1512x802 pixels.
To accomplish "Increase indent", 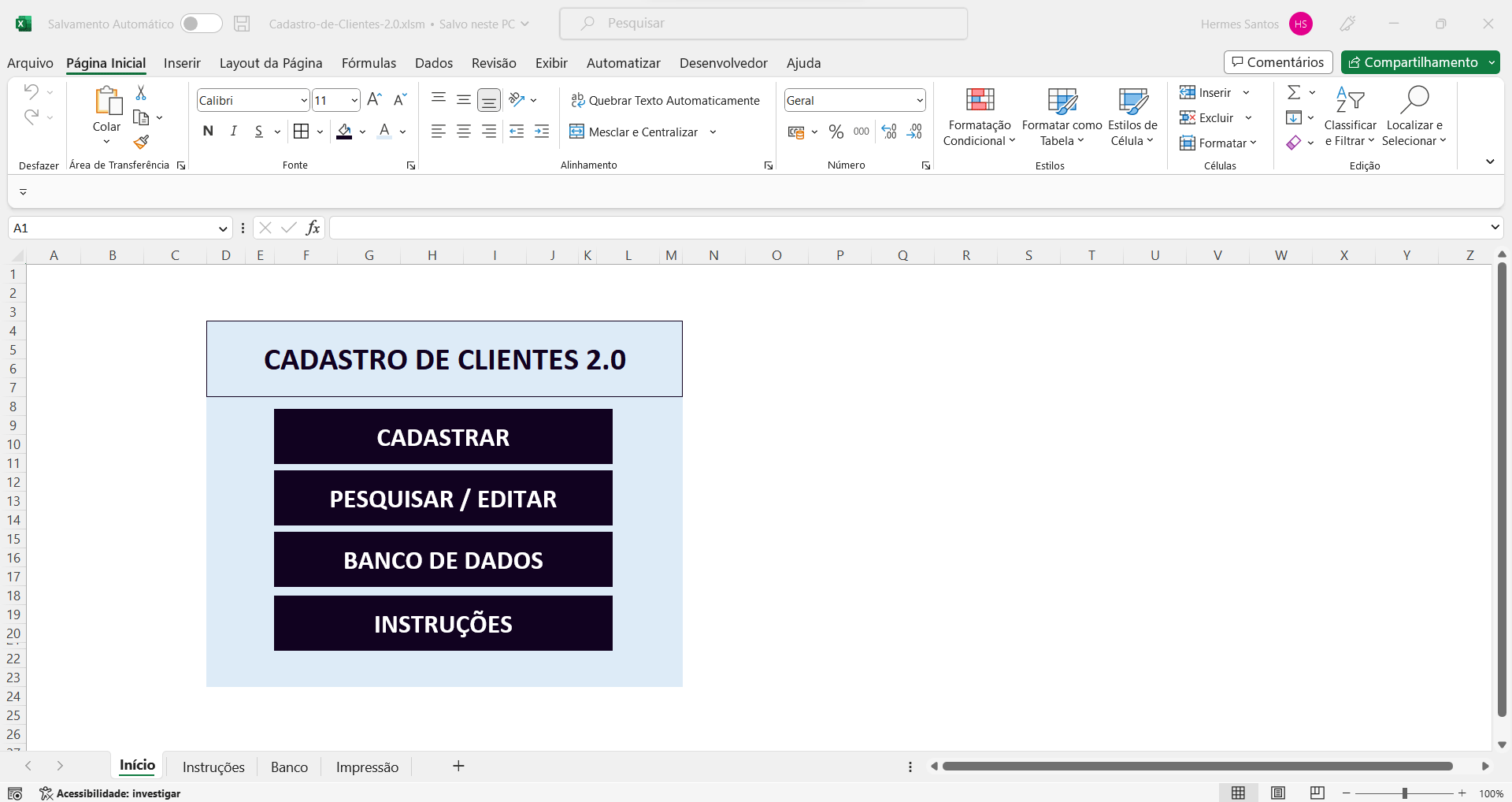I will pos(542,132).
